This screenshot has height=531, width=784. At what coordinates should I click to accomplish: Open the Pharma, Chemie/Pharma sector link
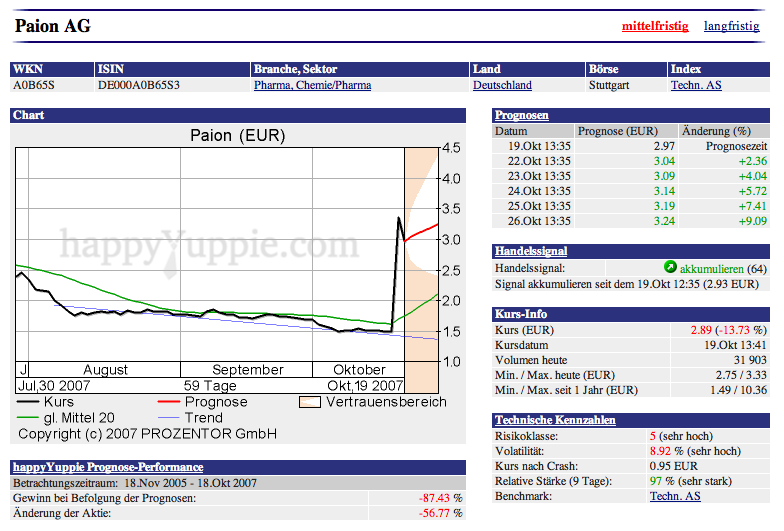click(312, 86)
